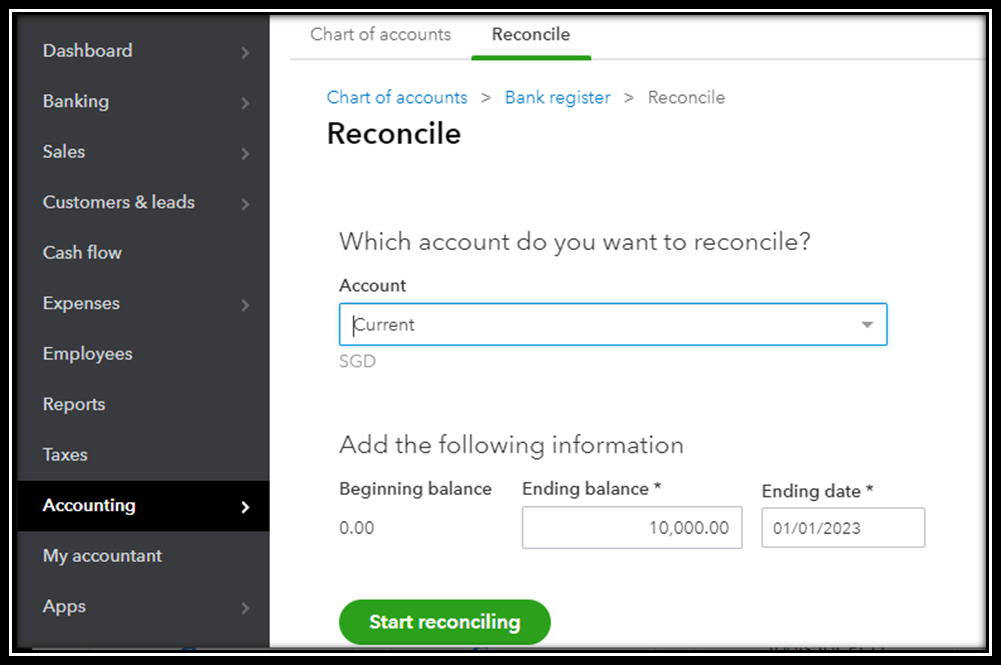Select the Reconcile tab

(x=530, y=34)
